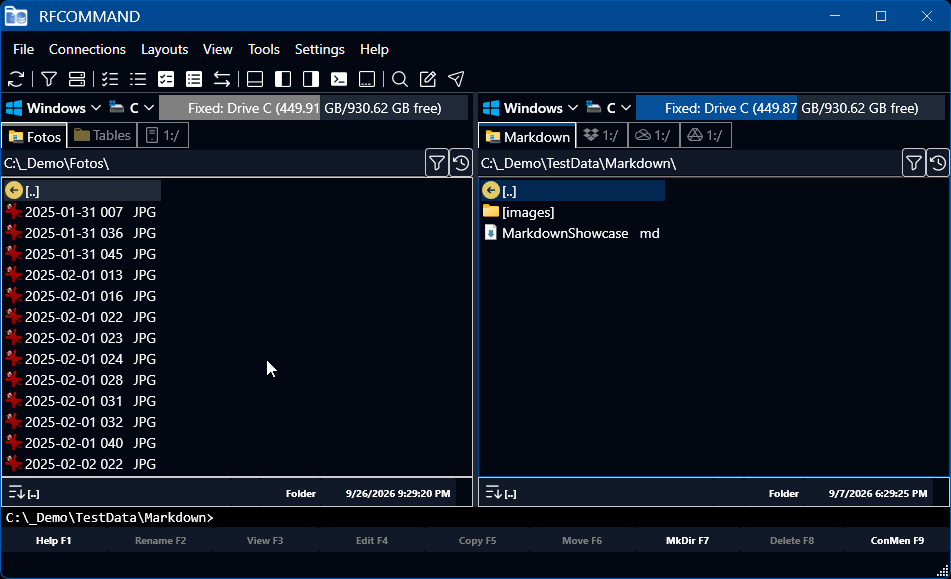Switch to the plain bullet list view icon
This screenshot has width=951, height=579.
coord(138,79)
